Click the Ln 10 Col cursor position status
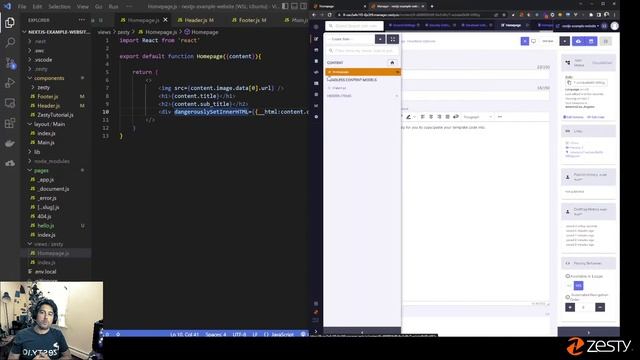Screen dimensions: 640x360 184,334
